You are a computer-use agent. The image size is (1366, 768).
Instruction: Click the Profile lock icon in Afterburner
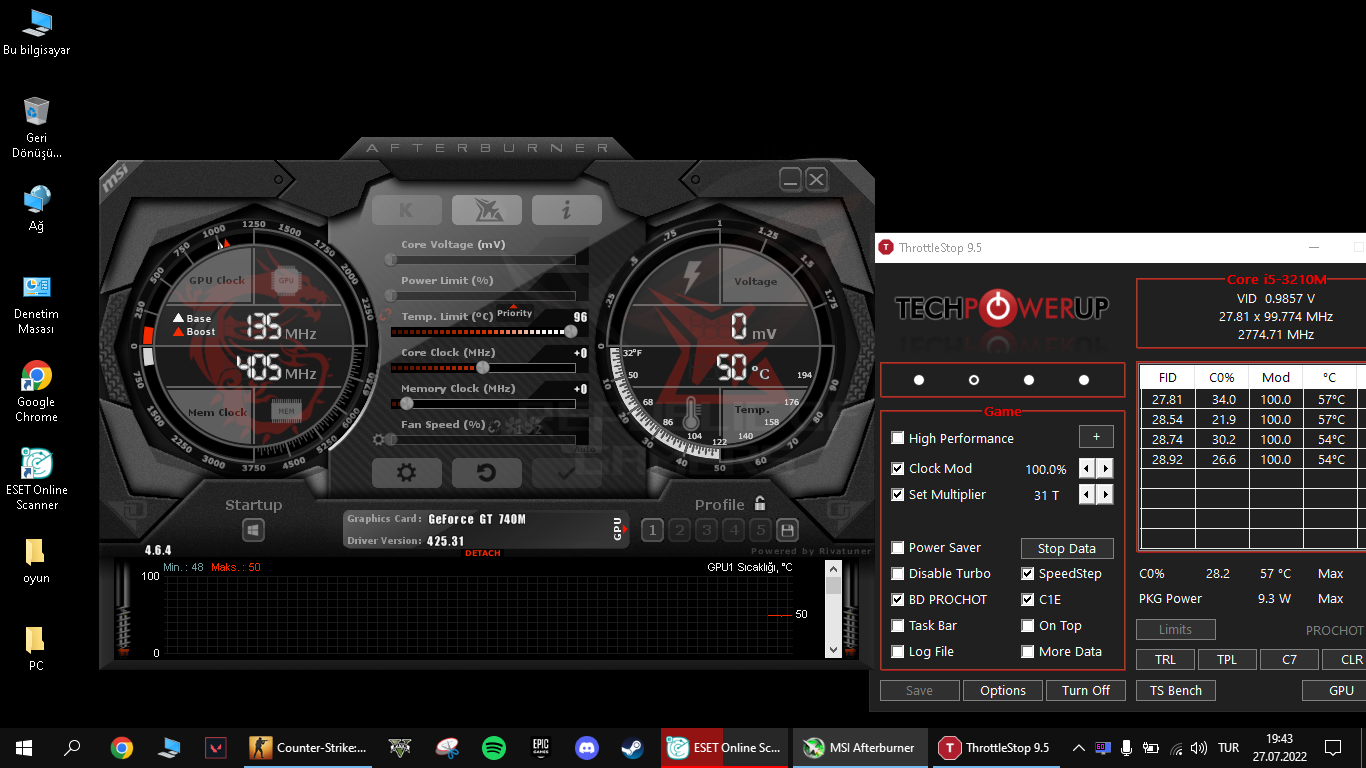pos(760,504)
